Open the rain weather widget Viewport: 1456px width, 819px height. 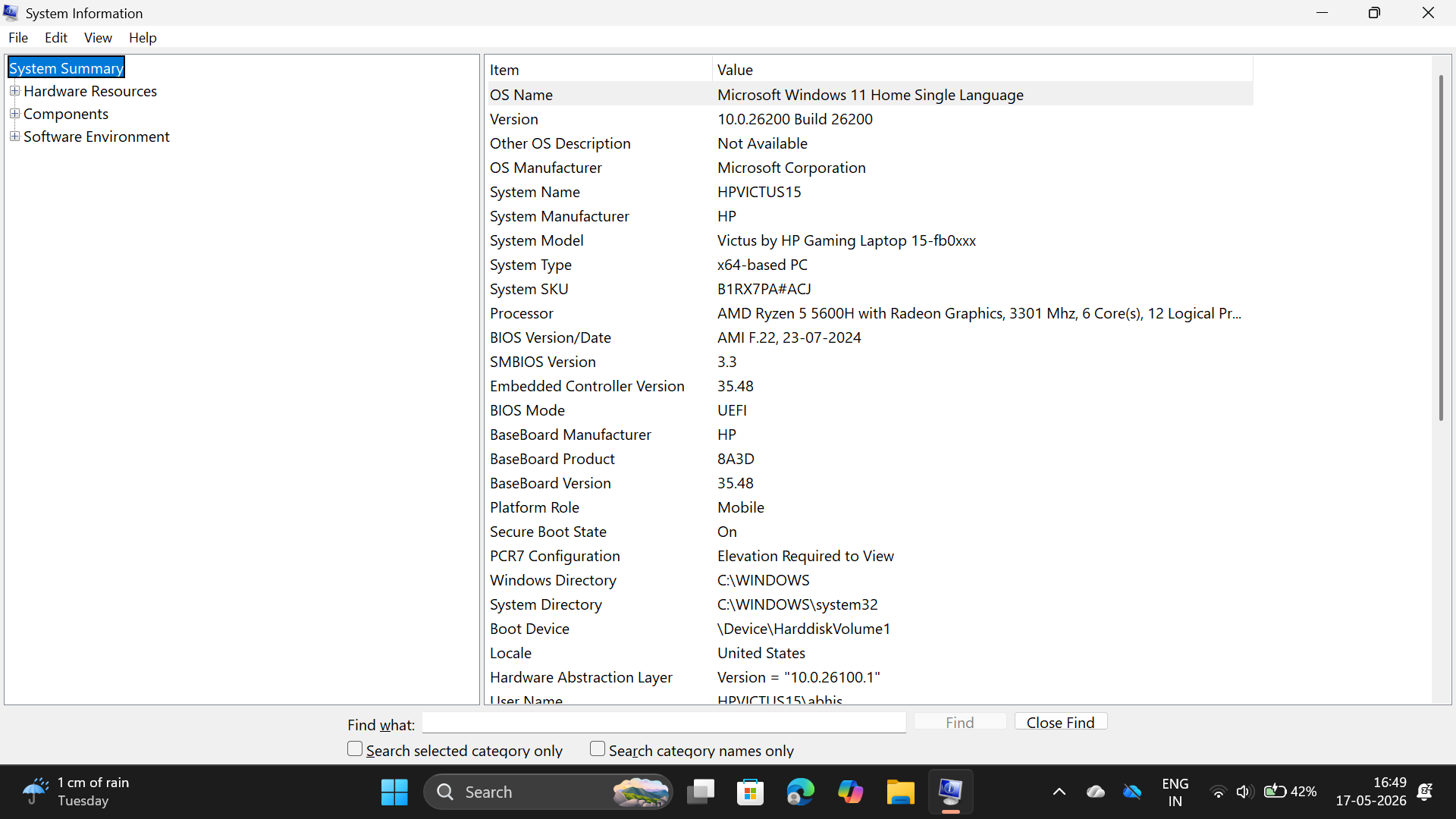click(x=76, y=792)
